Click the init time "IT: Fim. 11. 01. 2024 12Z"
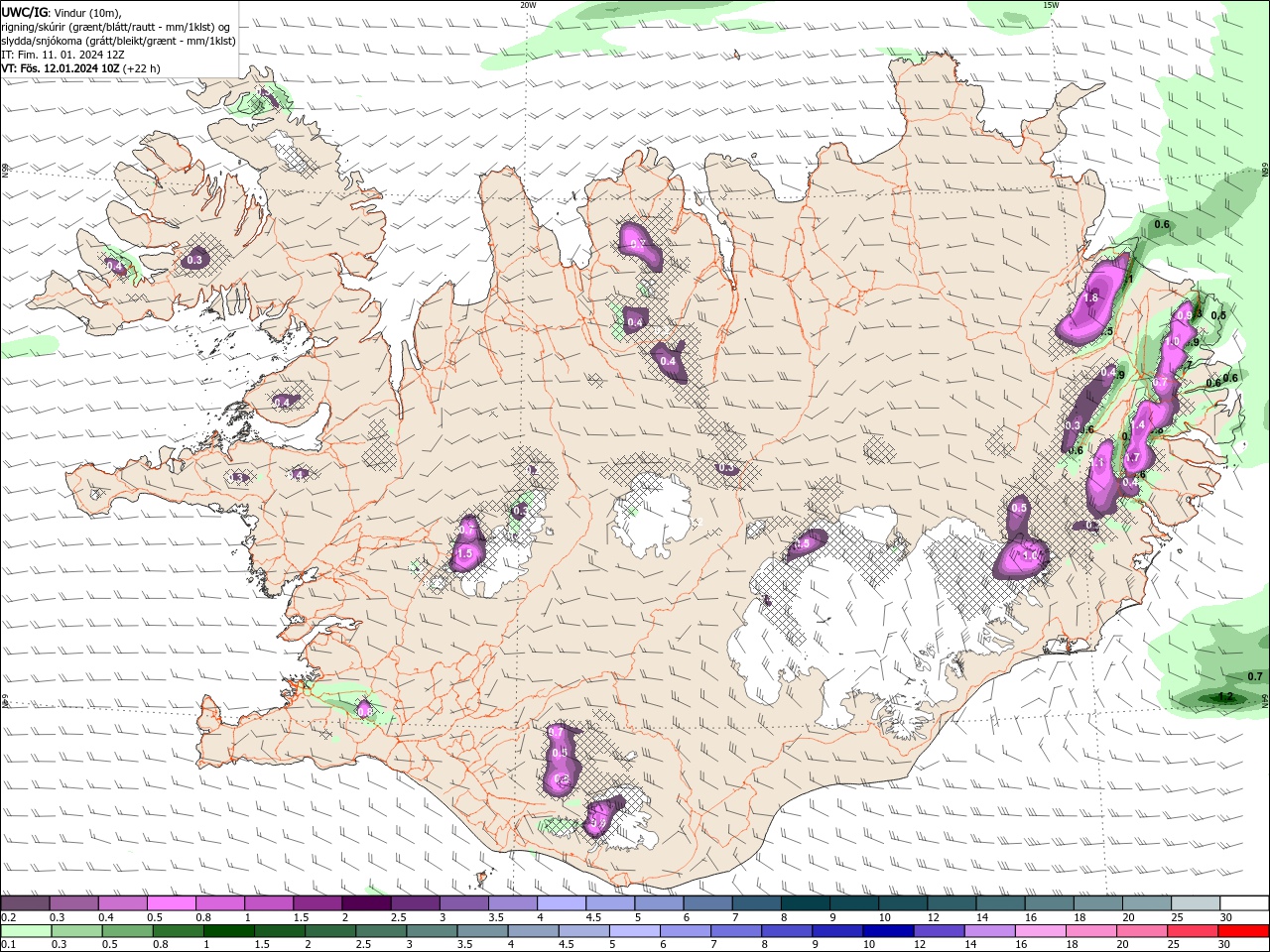Screen dimensions: 1270x952 (x=63, y=55)
